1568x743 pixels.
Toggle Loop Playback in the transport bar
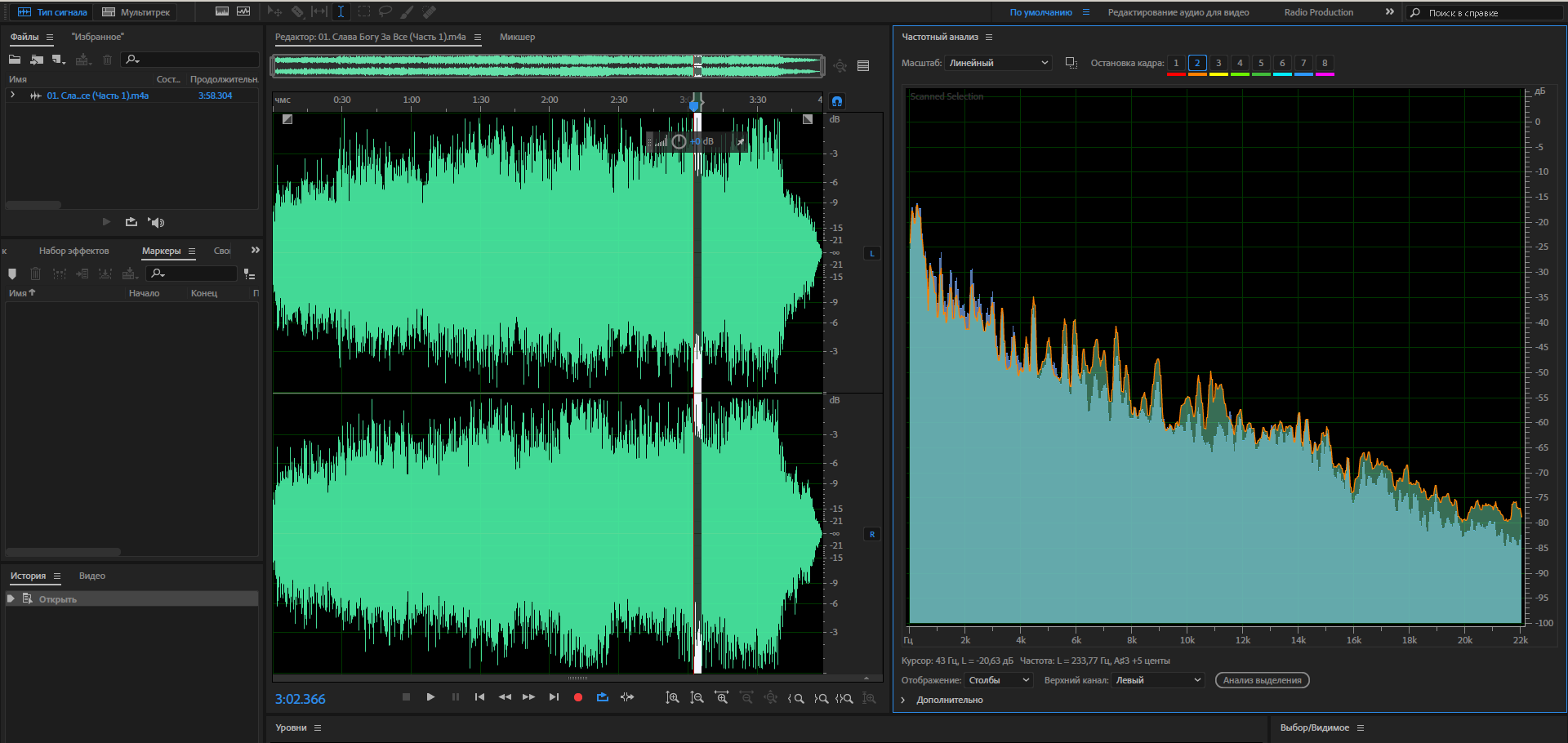pyautogui.click(x=603, y=697)
